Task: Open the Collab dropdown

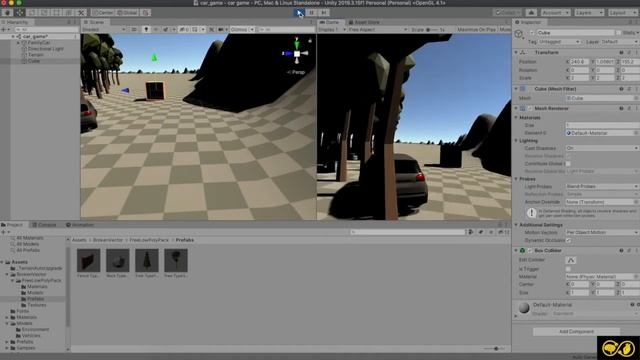Action: click(x=508, y=13)
